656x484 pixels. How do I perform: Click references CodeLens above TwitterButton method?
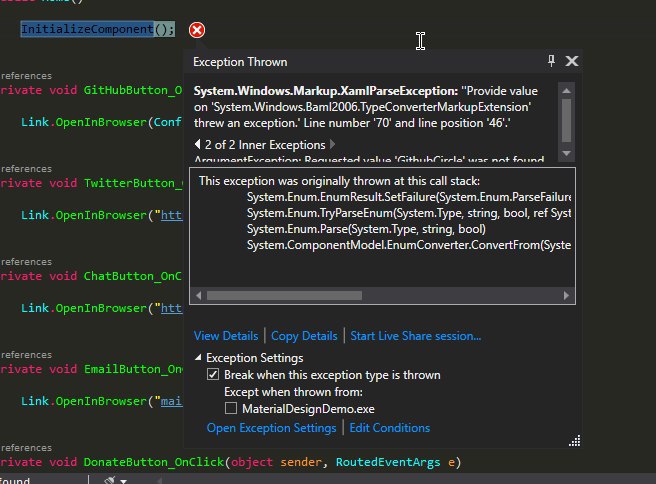(26, 169)
